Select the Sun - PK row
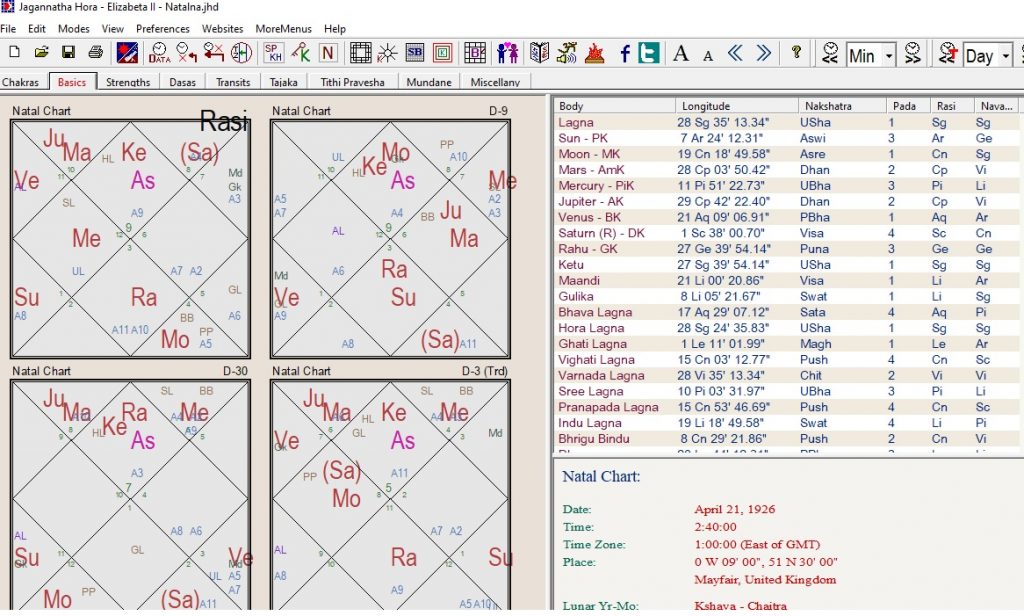 click(x=786, y=138)
